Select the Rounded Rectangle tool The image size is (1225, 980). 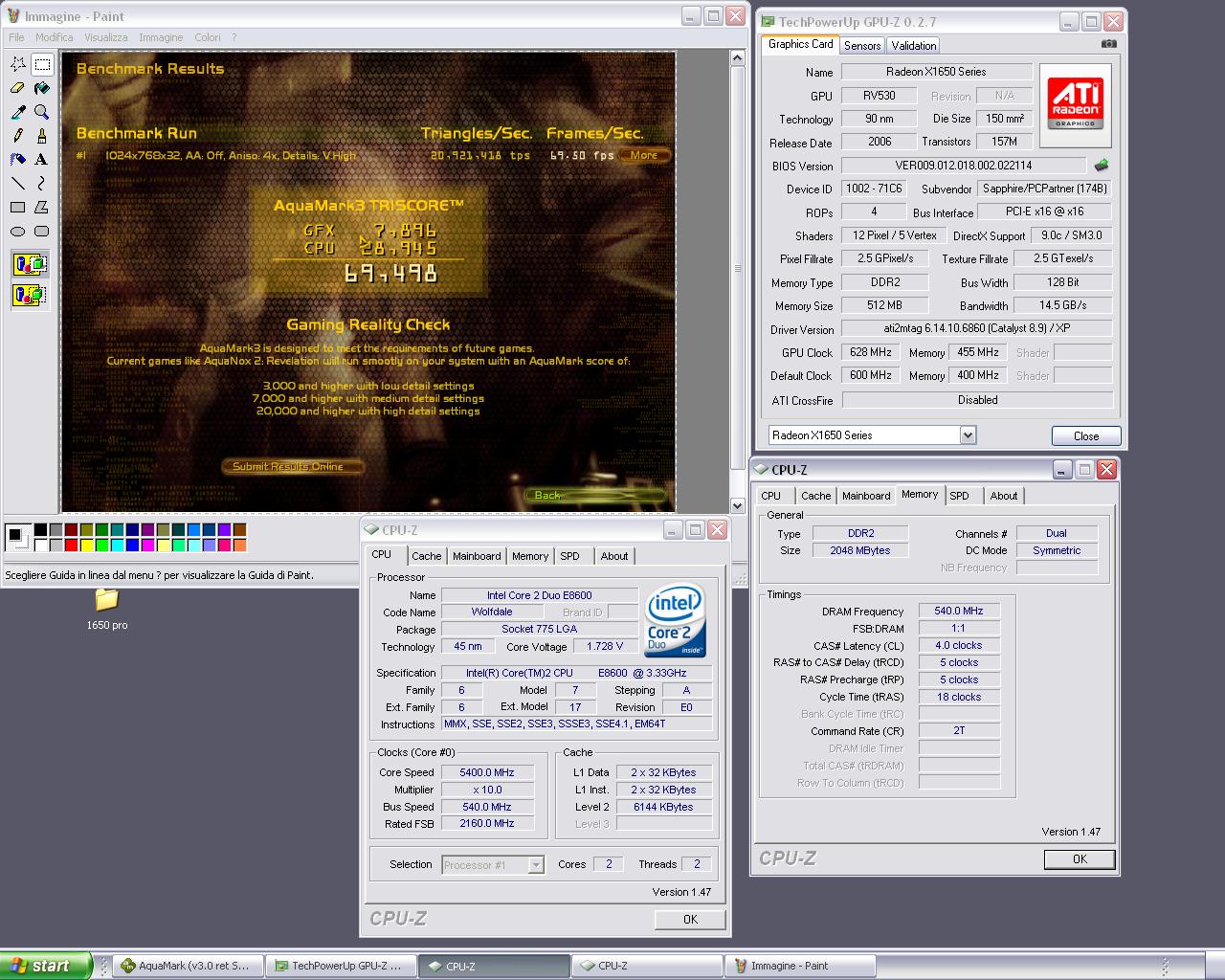pos(42,231)
